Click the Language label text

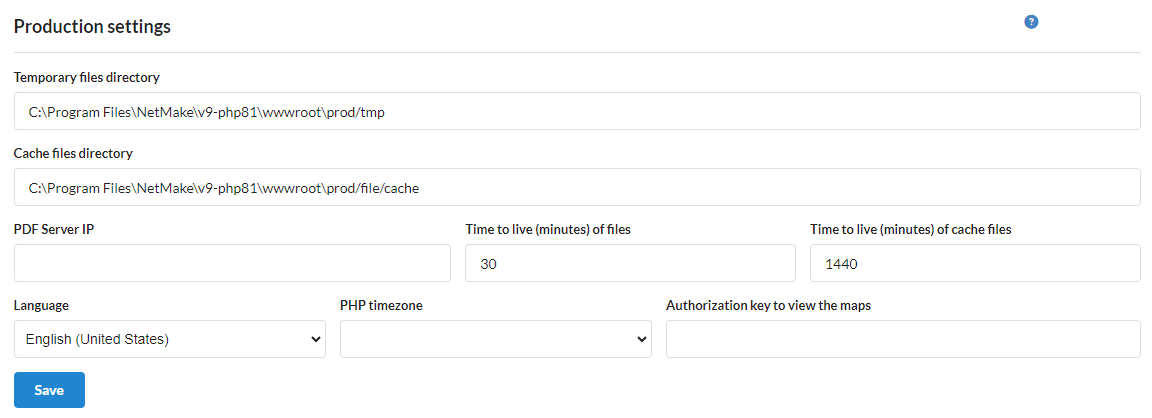coord(41,305)
